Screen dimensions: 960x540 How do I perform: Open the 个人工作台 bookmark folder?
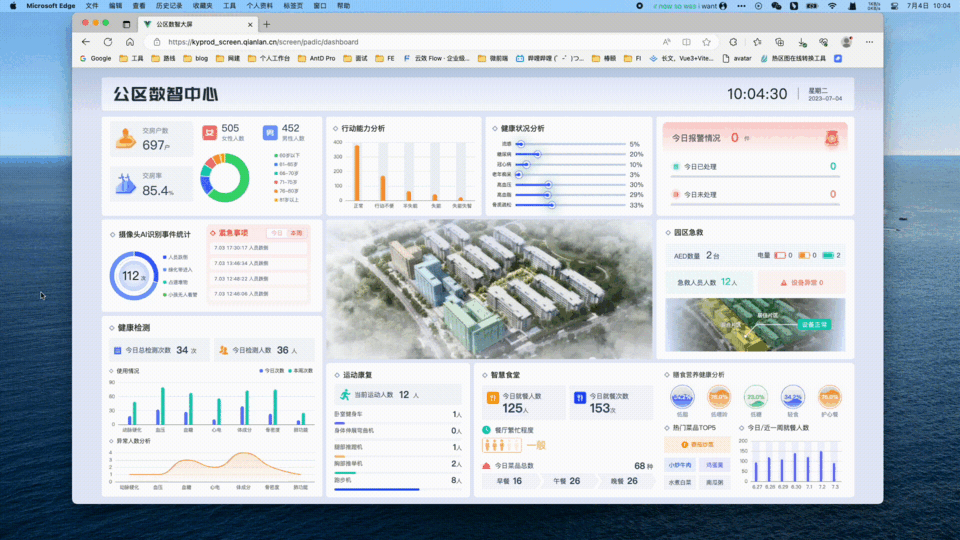point(269,59)
